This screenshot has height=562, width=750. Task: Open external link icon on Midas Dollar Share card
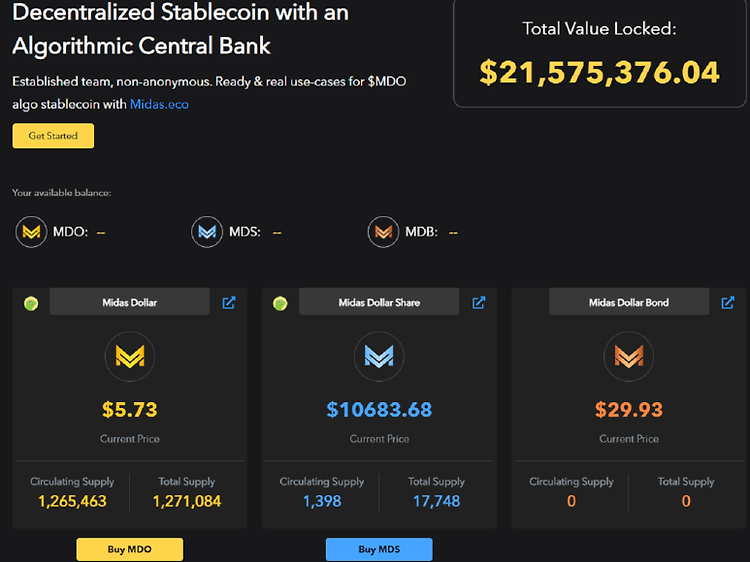[x=479, y=302]
